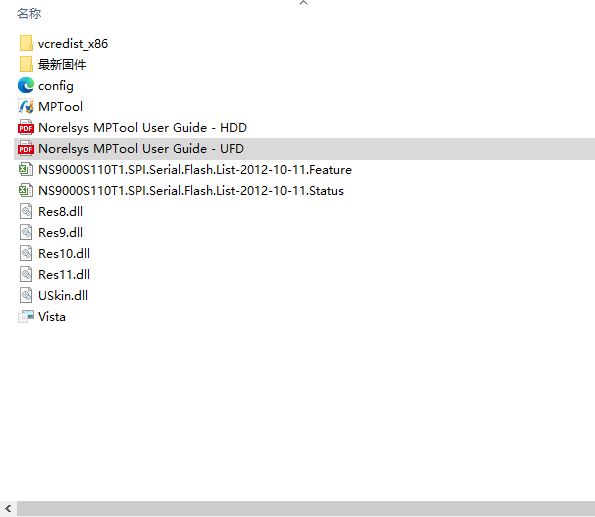Sort by the 名称 column header
595x517 pixels.
[29, 14]
